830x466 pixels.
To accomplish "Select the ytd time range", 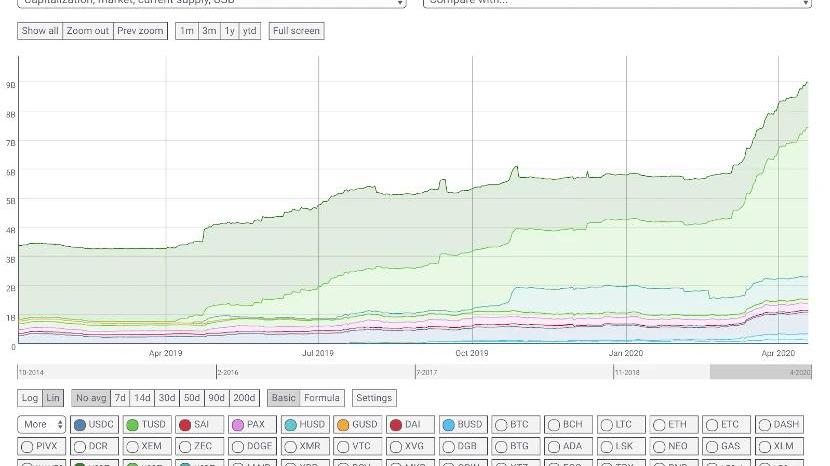I will pyautogui.click(x=249, y=31).
